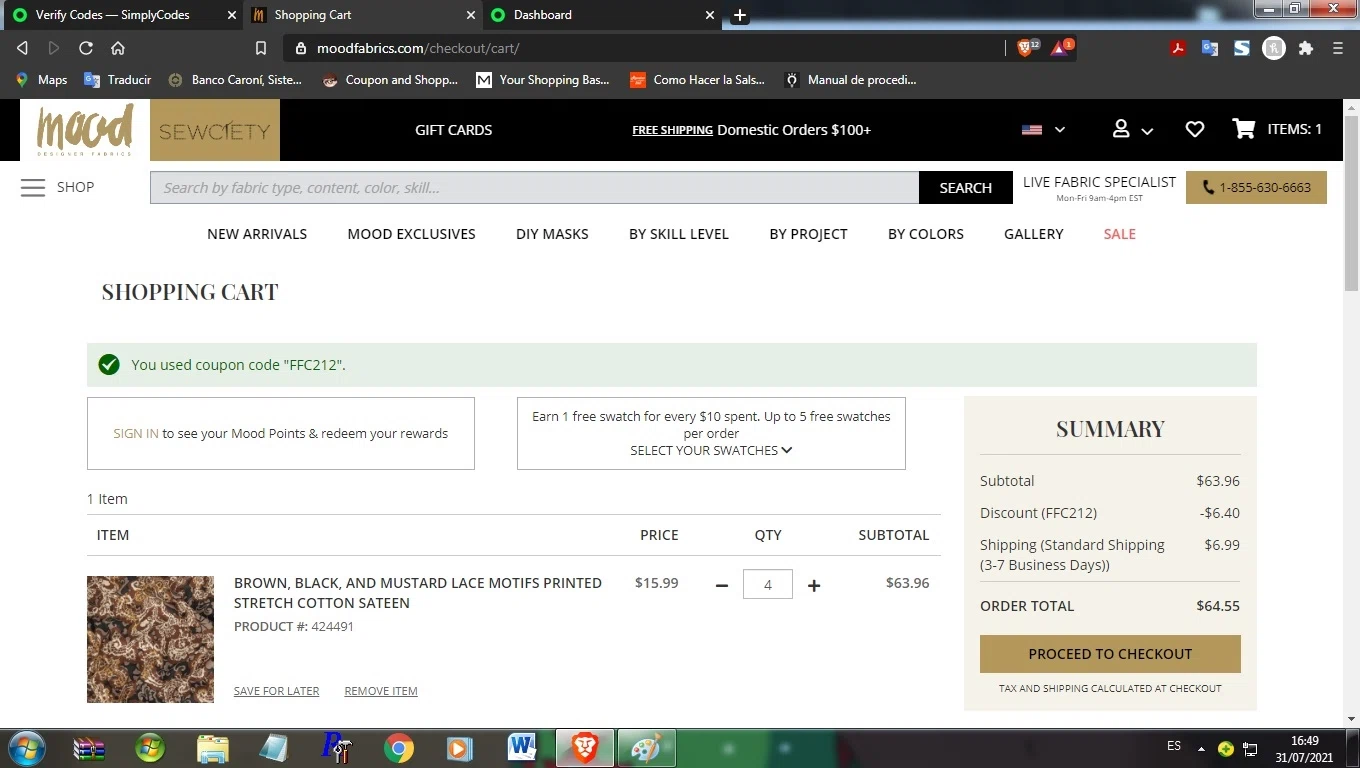Viewport: 1360px width, 768px height.
Task: Open the SHOP hamburger menu
Action: pos(57,187)
